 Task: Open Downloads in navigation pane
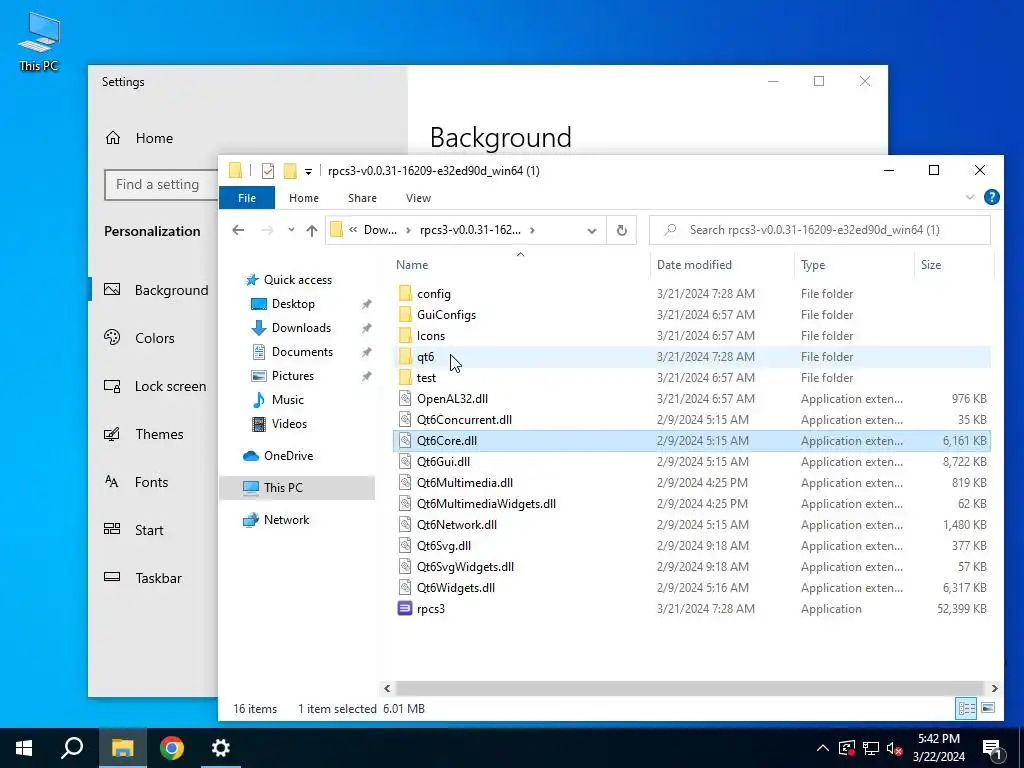tap(301, 328)
